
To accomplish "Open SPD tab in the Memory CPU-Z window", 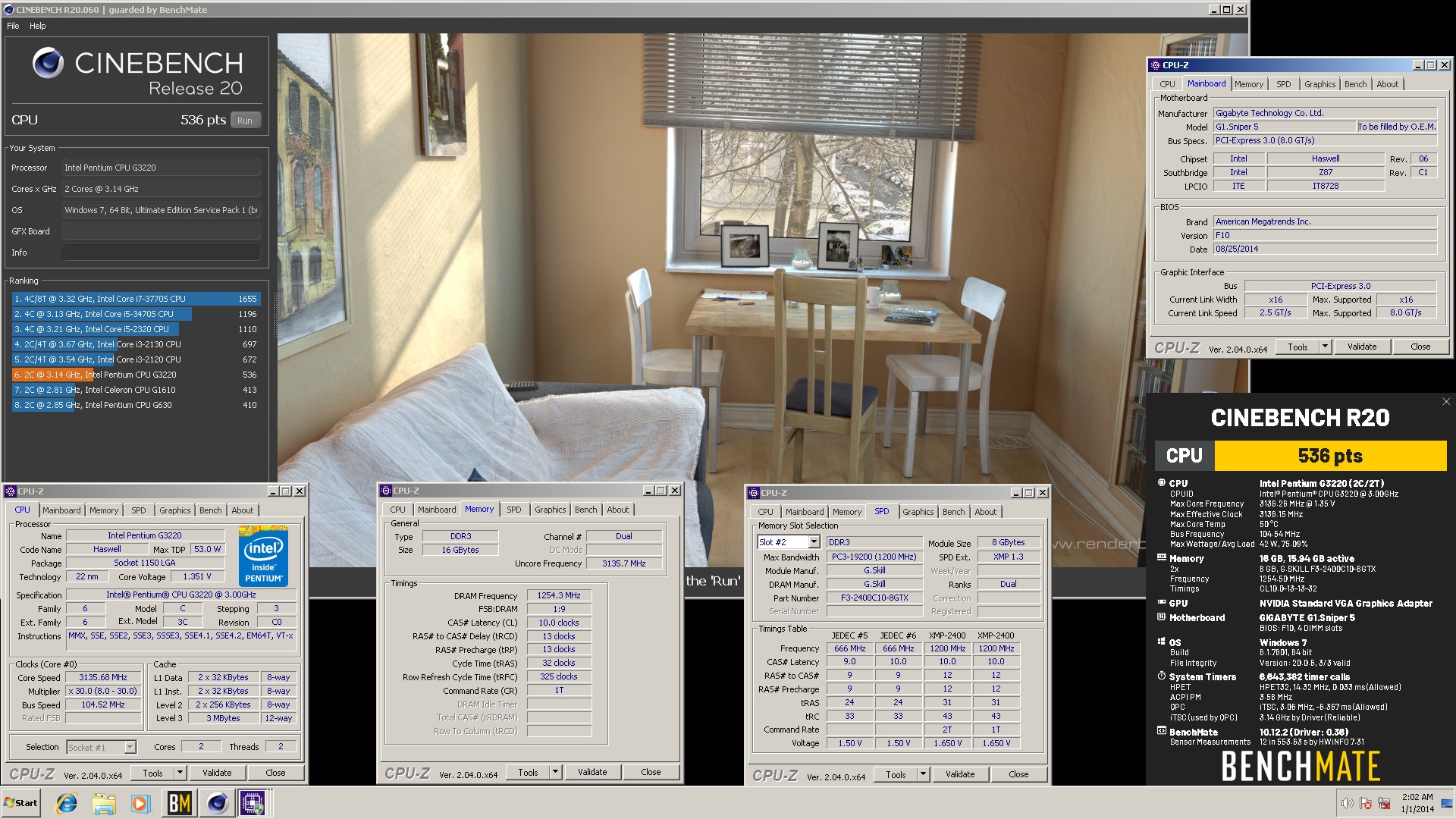I will click(x=513, y=510).
